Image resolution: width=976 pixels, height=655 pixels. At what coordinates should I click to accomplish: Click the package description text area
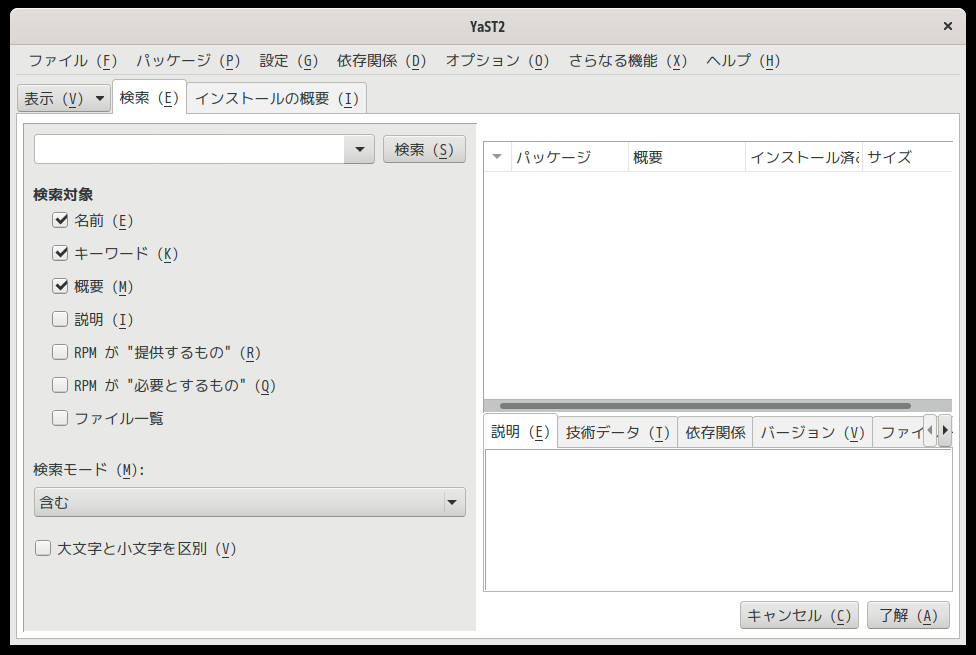(x=718, y=520)
